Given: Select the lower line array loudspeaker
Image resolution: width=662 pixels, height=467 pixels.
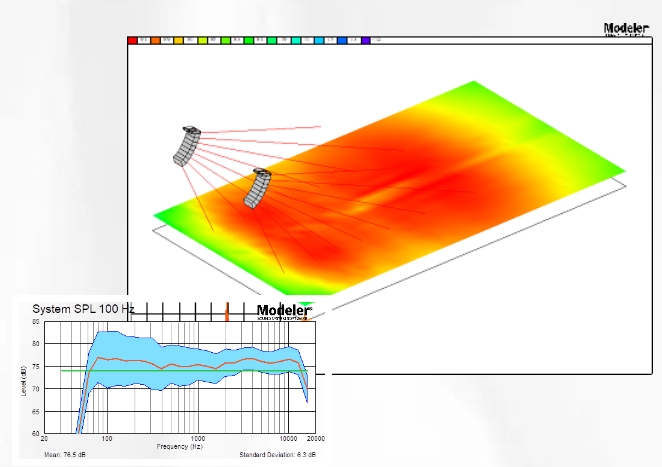Looking at the screenshot, I should (258, 188).
